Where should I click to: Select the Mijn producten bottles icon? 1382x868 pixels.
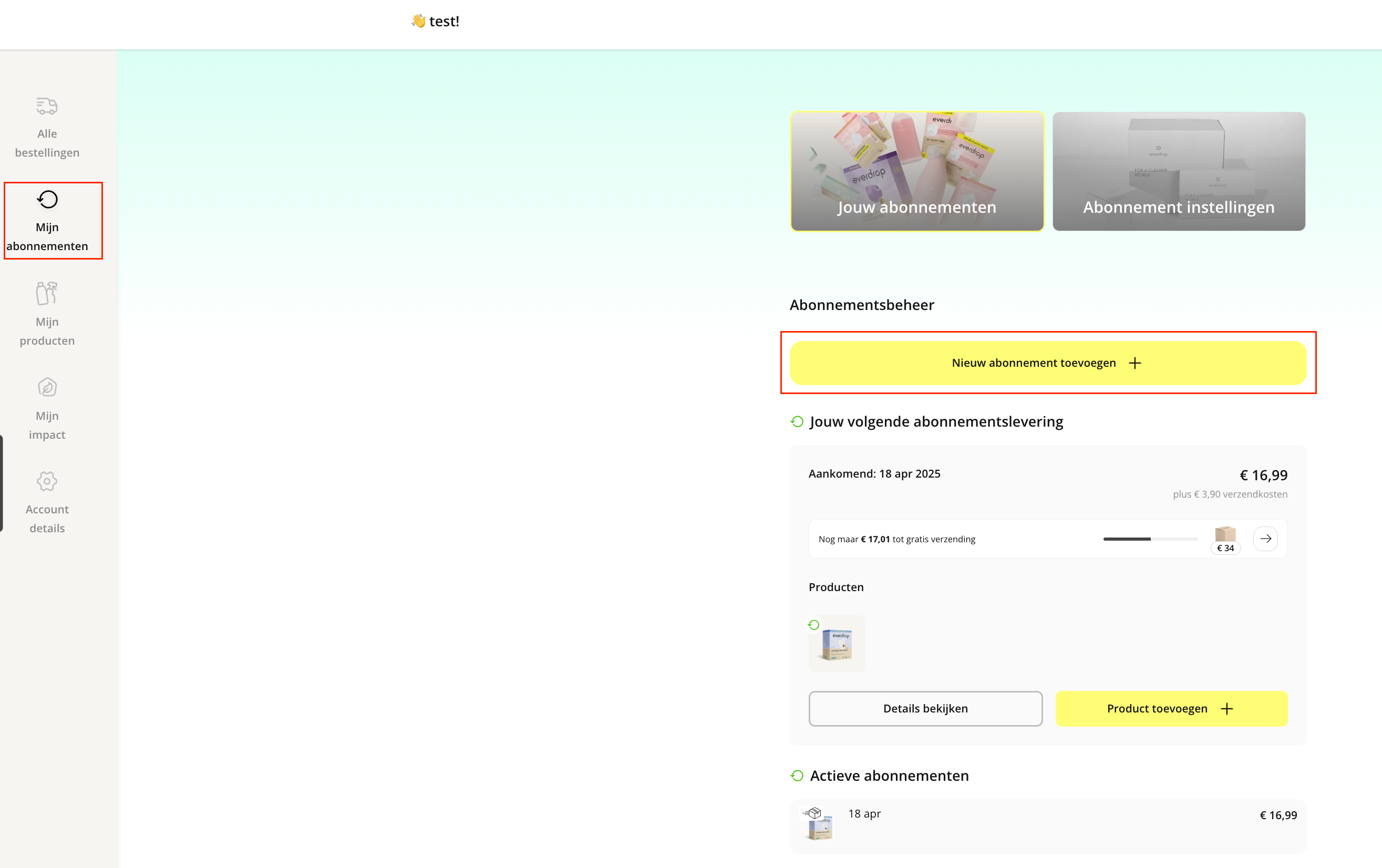pos(46,293)
